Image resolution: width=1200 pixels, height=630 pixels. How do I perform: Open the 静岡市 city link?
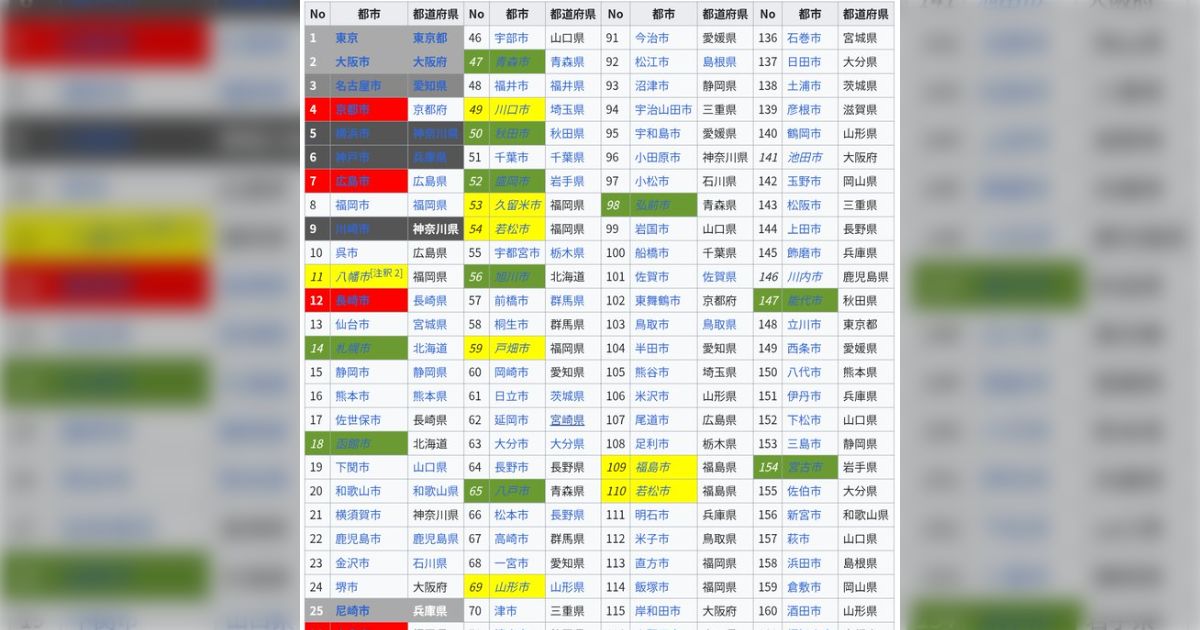point(352,372)
